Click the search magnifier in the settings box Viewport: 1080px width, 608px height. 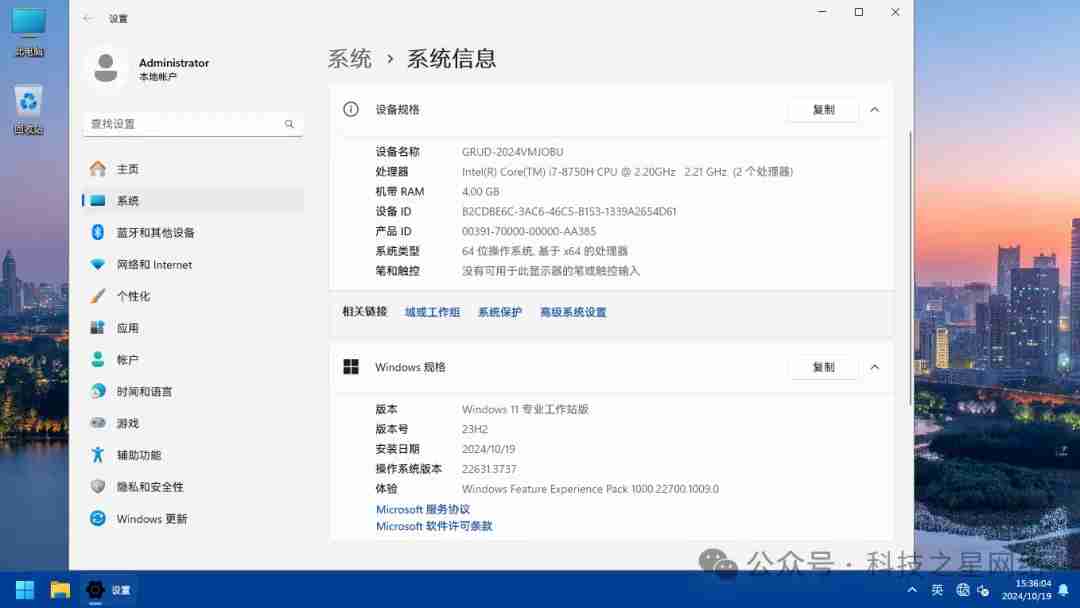click(x=289, y=124)
